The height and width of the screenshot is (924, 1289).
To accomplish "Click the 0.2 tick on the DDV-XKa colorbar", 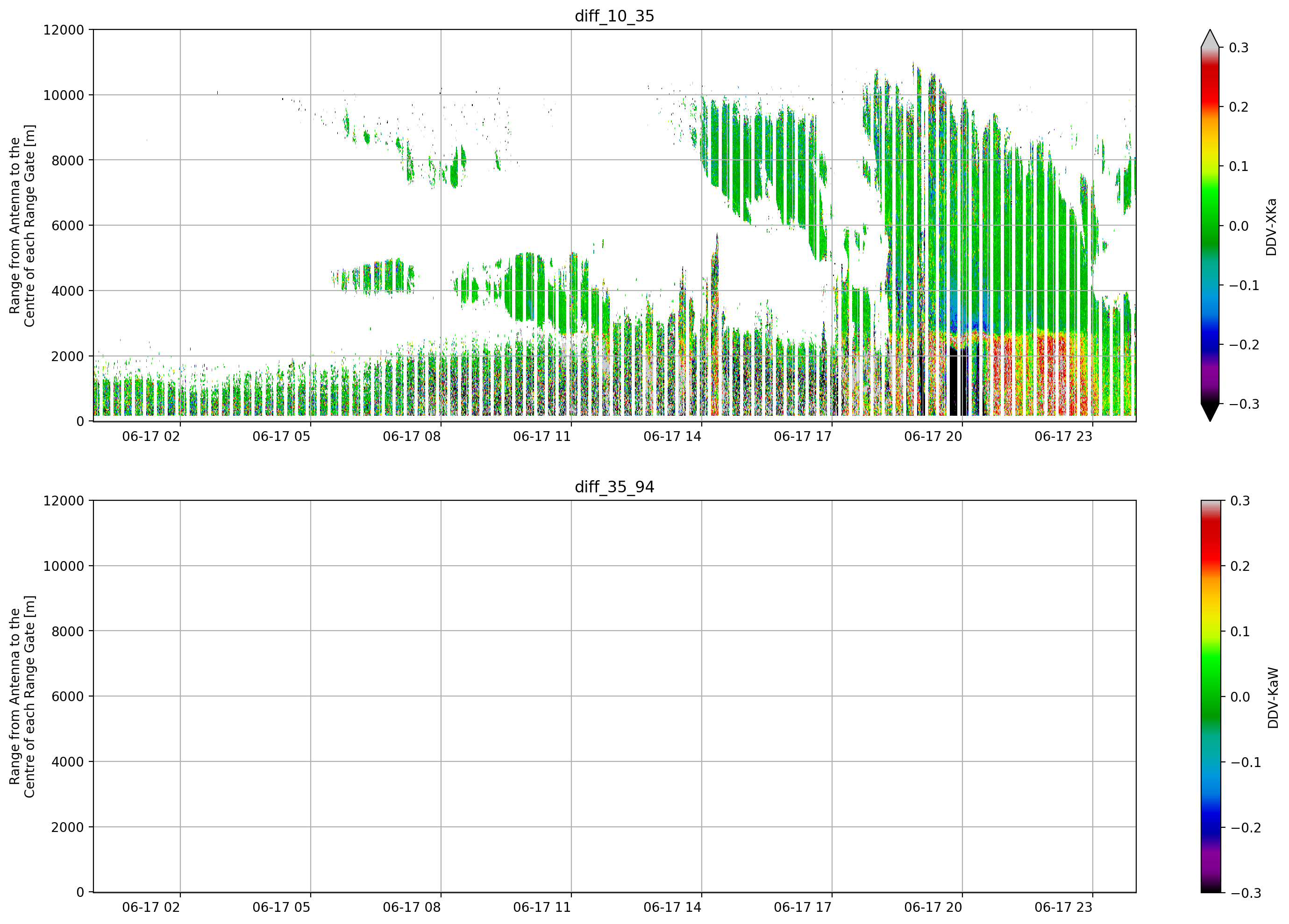I will 1239,107.
